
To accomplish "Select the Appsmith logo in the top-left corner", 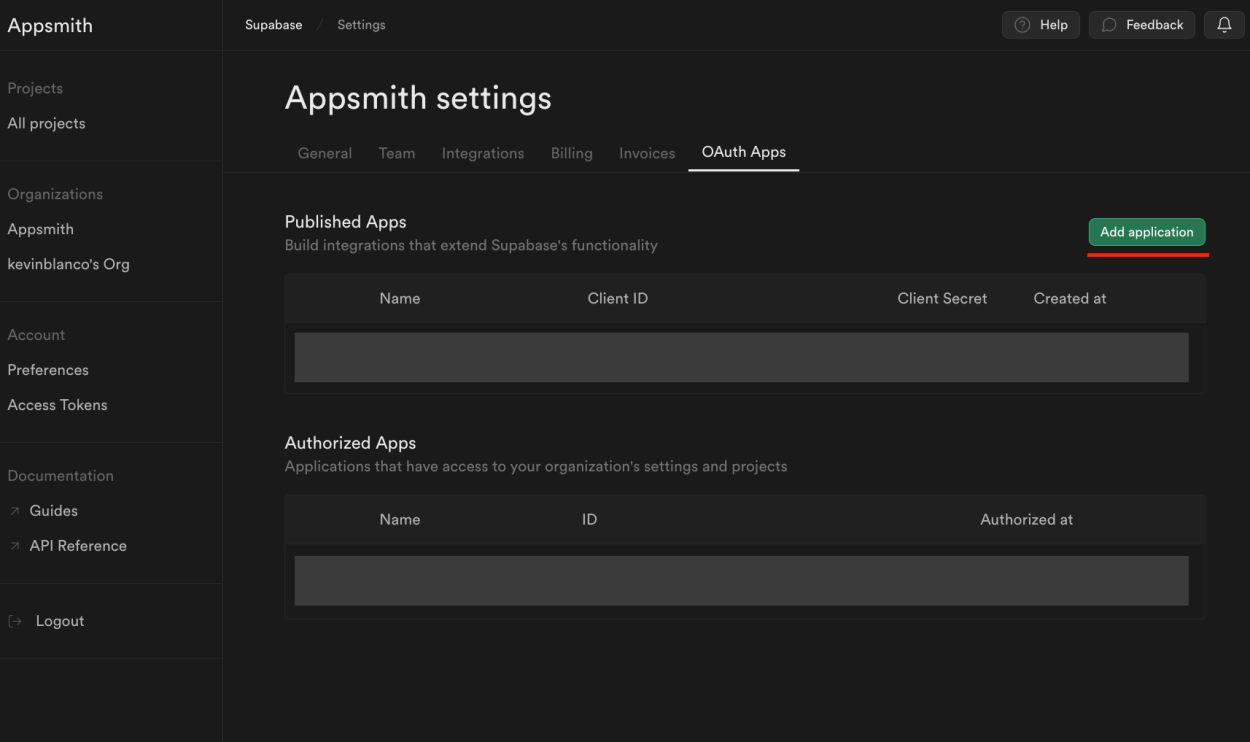I will [50, 25].
